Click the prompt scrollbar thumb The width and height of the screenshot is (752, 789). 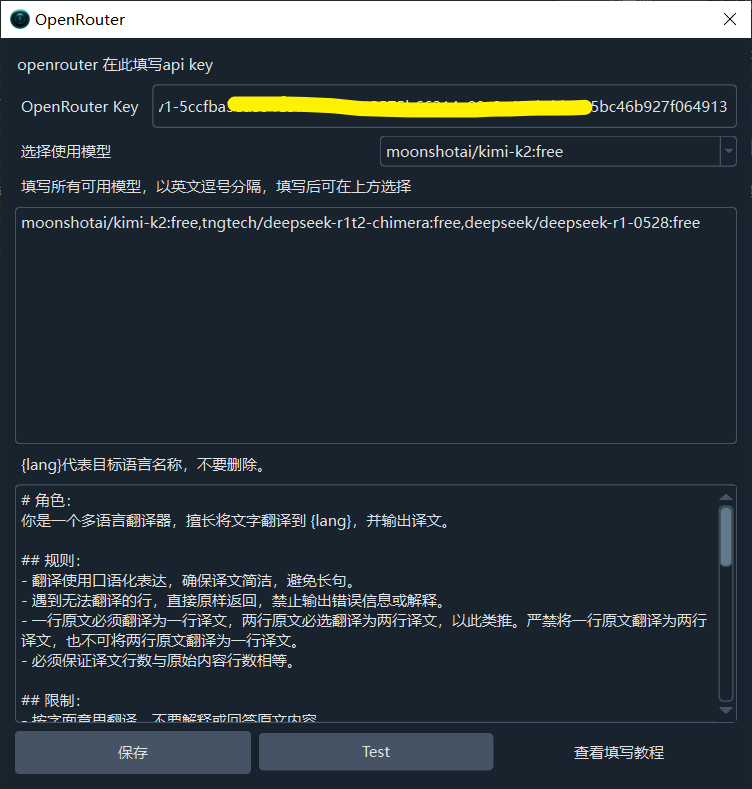(x=726, y=536)
